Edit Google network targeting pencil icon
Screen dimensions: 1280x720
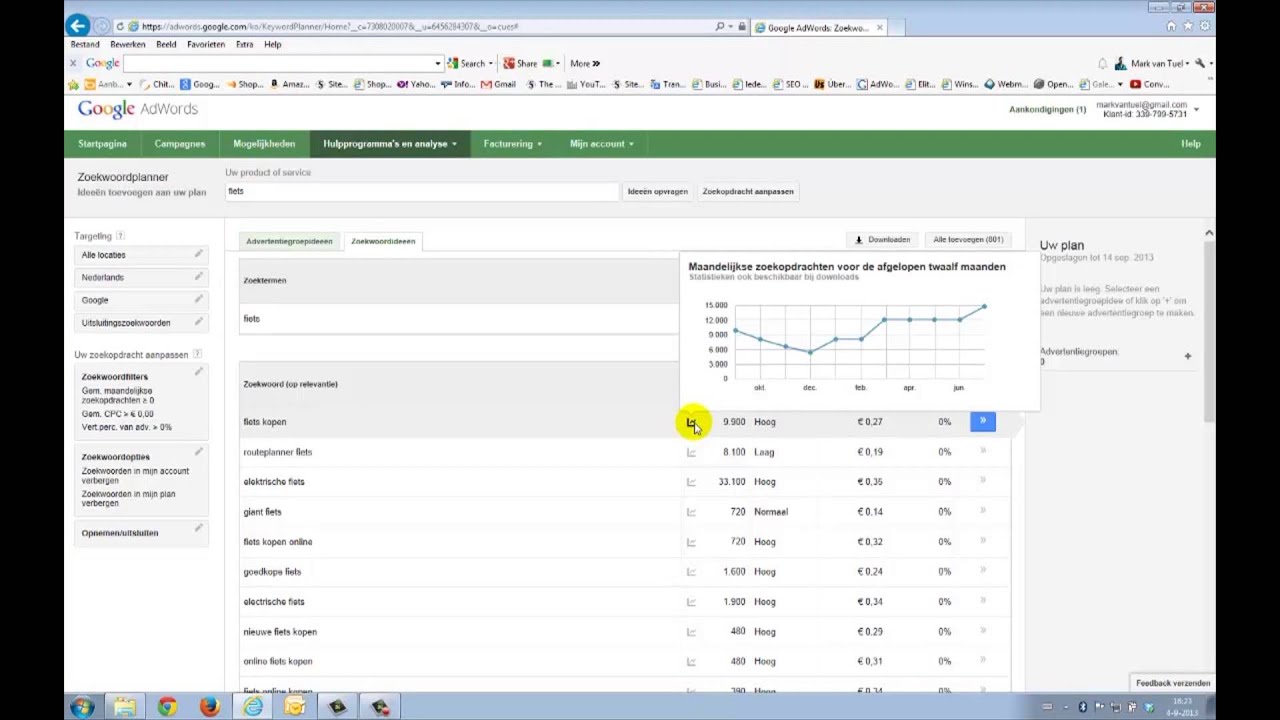(198, 299)
